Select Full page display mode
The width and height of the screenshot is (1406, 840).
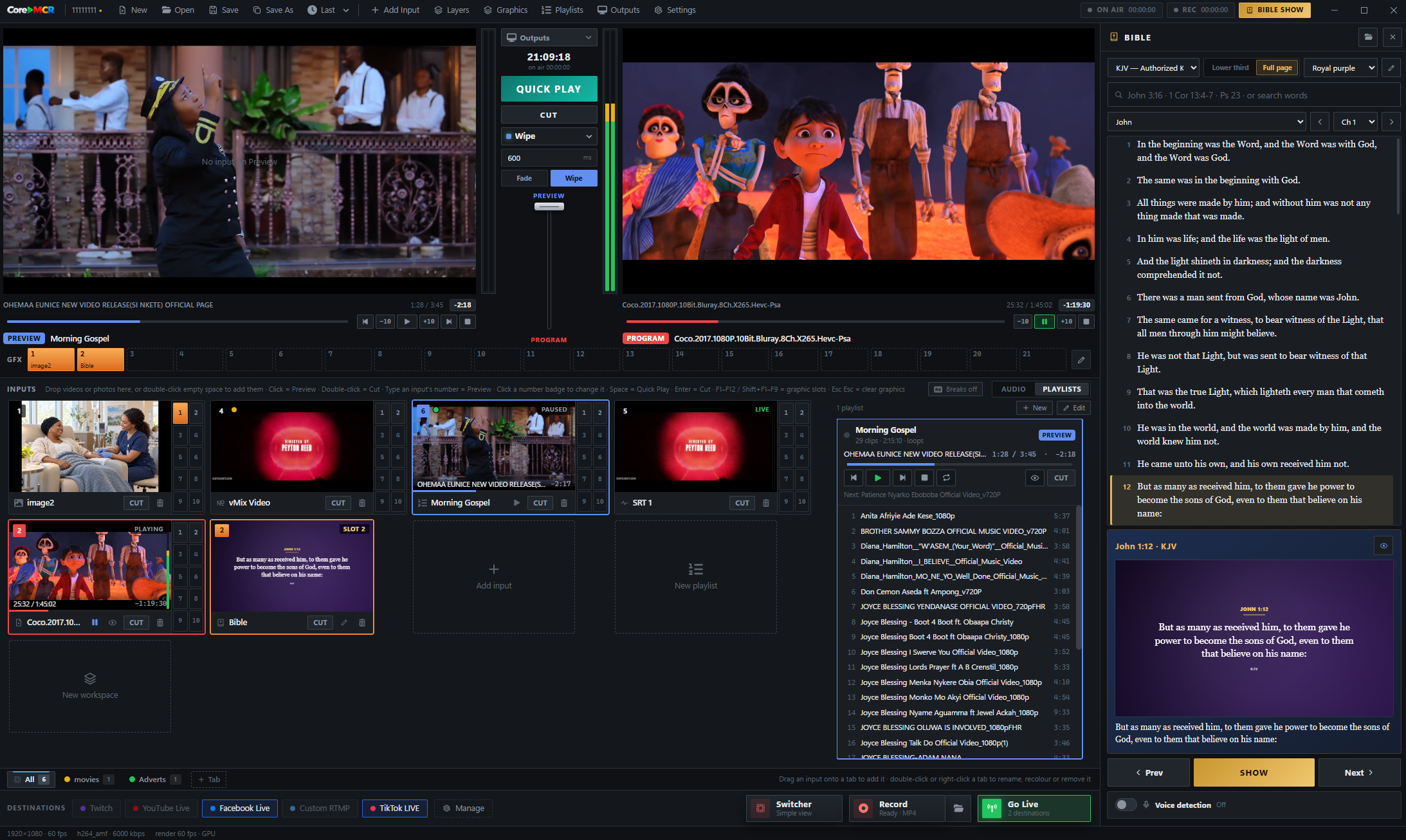(x=1277, y=68)
